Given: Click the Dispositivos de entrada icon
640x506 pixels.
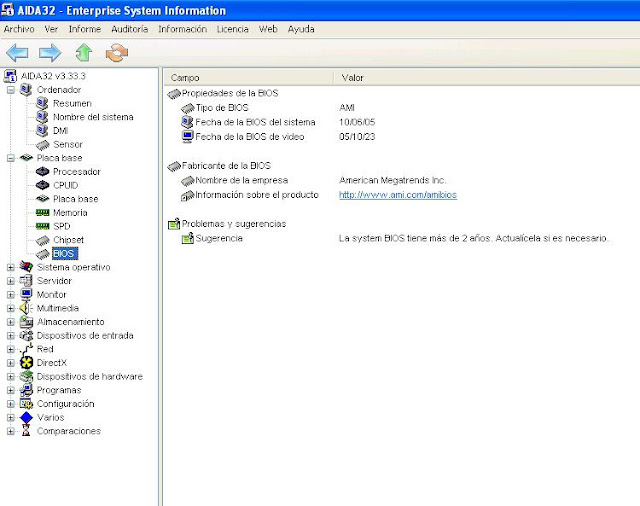Looking at the screenshot, I should (x=26, y=335).
